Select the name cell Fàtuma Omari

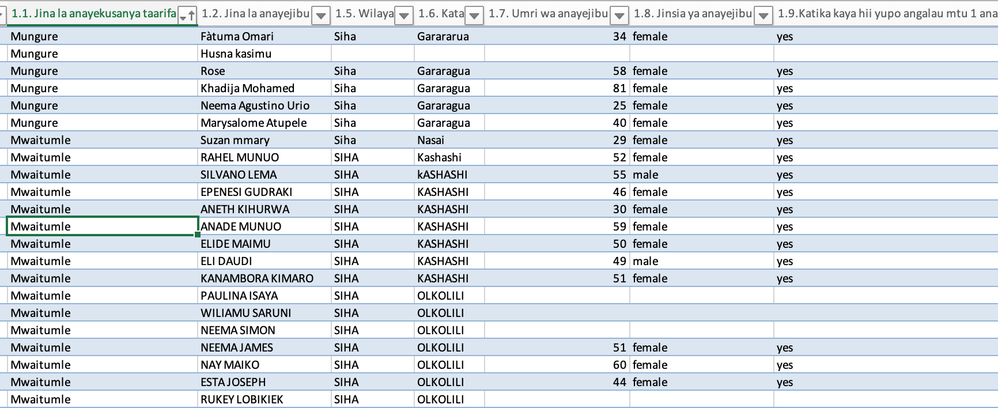(x=264, y=36)
